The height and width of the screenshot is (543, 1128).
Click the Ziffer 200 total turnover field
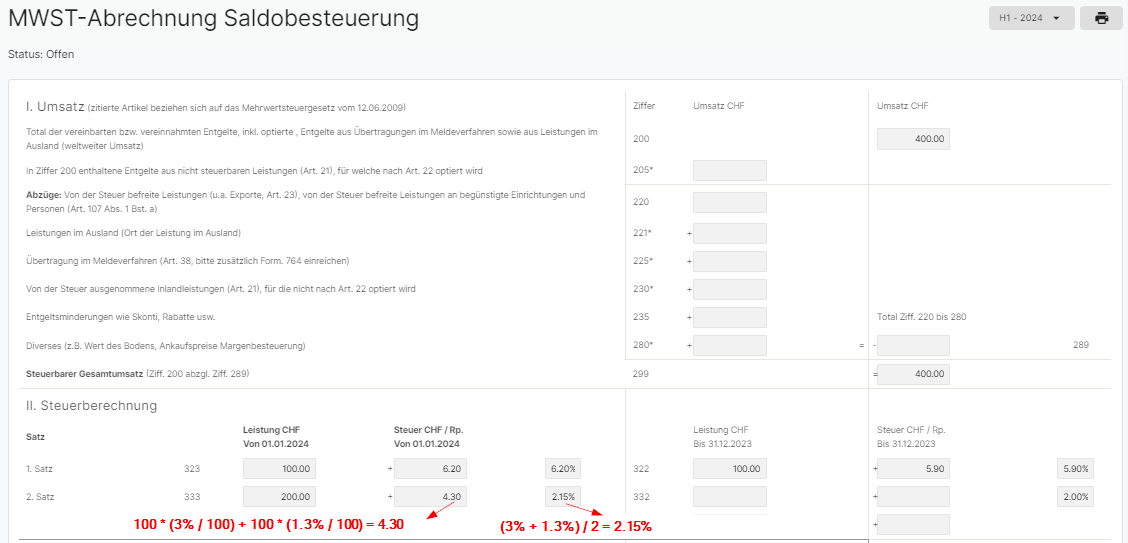914,139
